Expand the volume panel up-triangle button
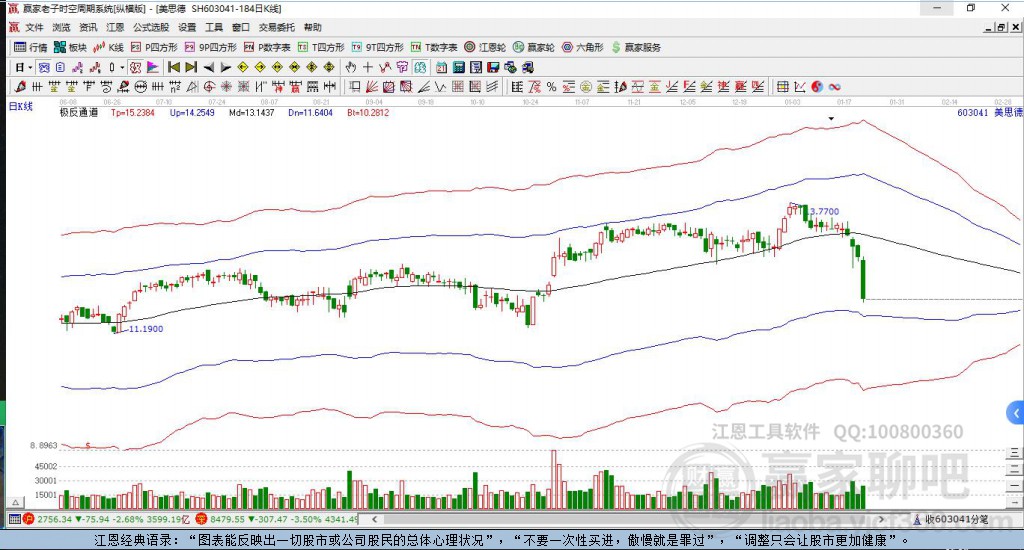The height and width of the screenshot is (550, 1024). click(15, 502)
